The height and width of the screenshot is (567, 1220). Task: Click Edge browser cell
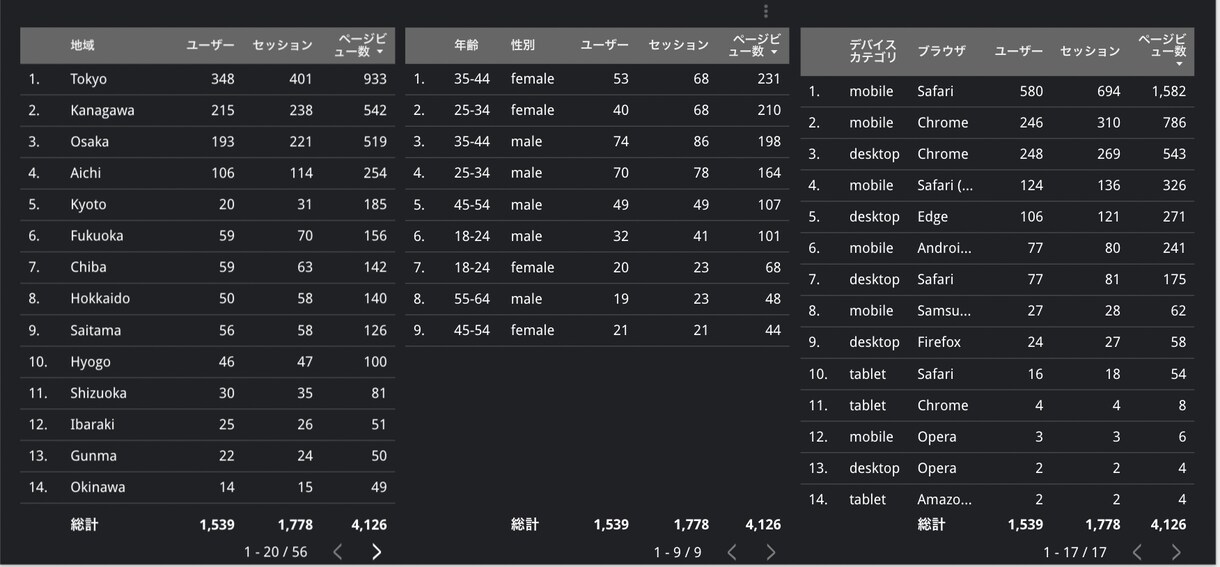click(x=932, y=216)
